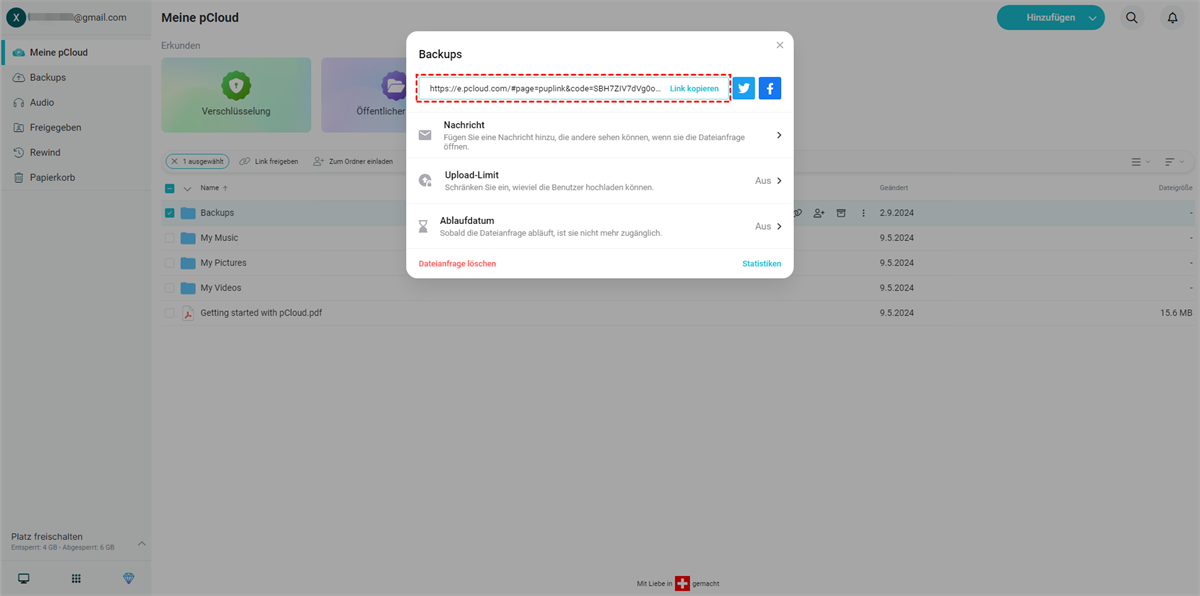Check the My Music checkbox

tap(170, 238)
